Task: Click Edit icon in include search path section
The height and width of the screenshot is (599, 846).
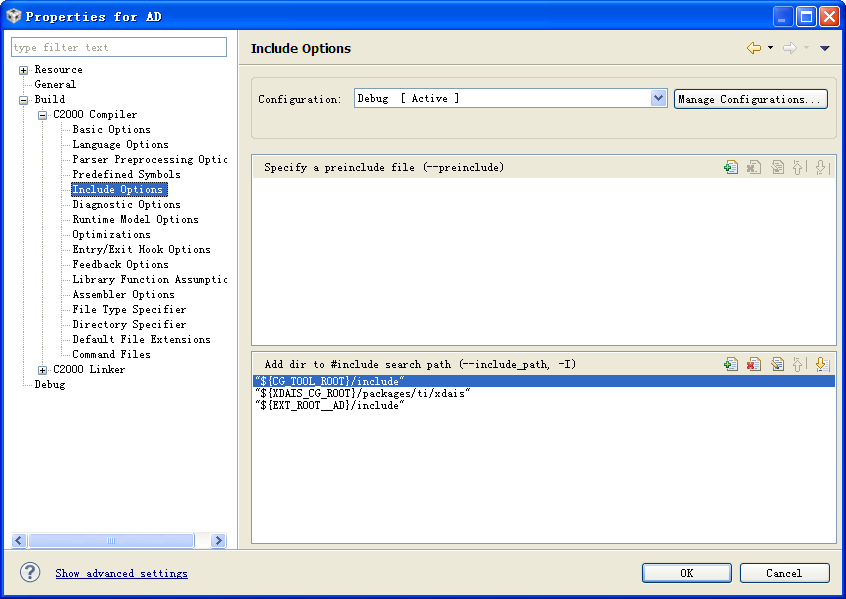Action: [x=777, y=364]
